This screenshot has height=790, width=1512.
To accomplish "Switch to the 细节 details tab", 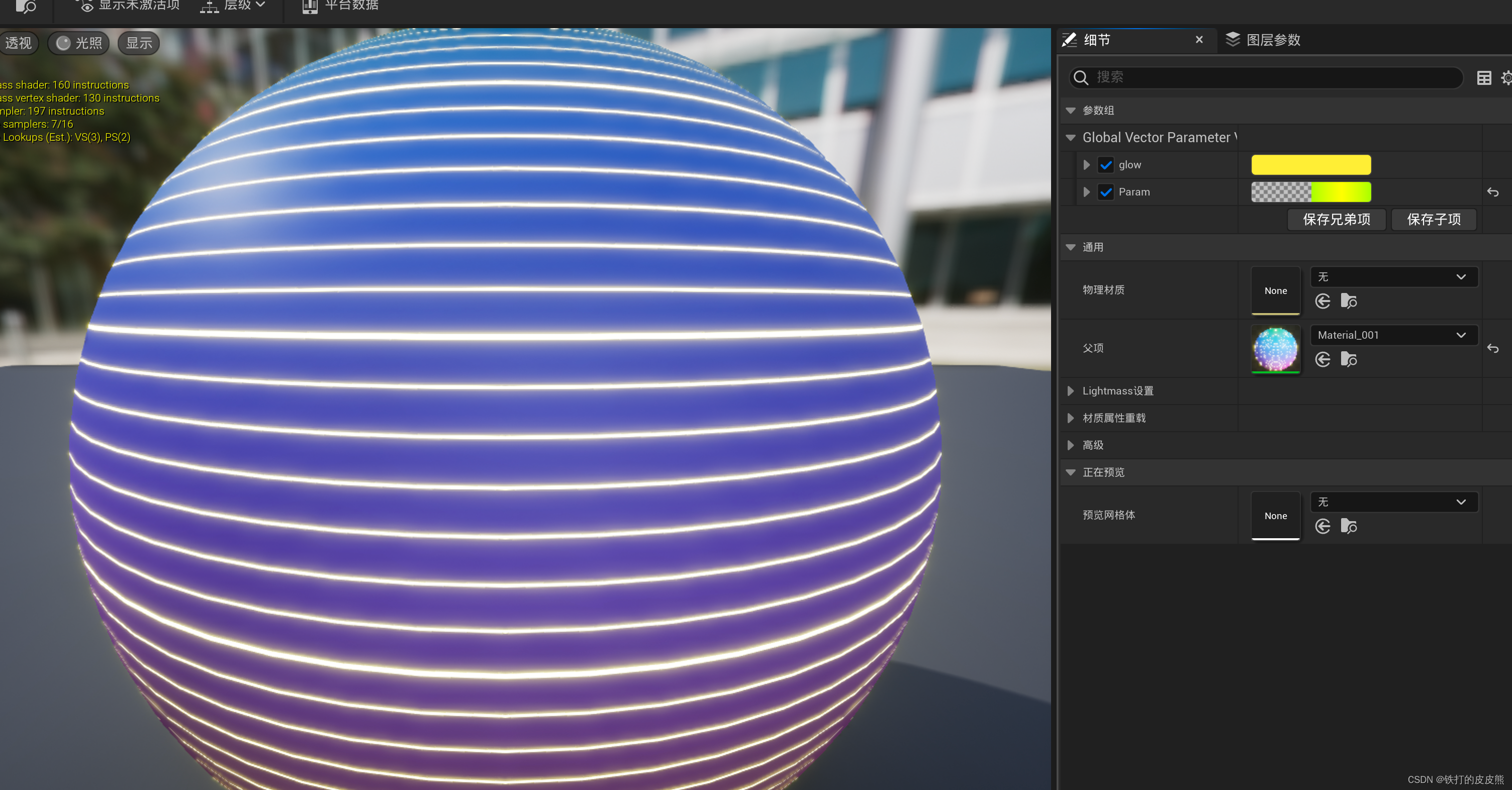I will 1096,40.
